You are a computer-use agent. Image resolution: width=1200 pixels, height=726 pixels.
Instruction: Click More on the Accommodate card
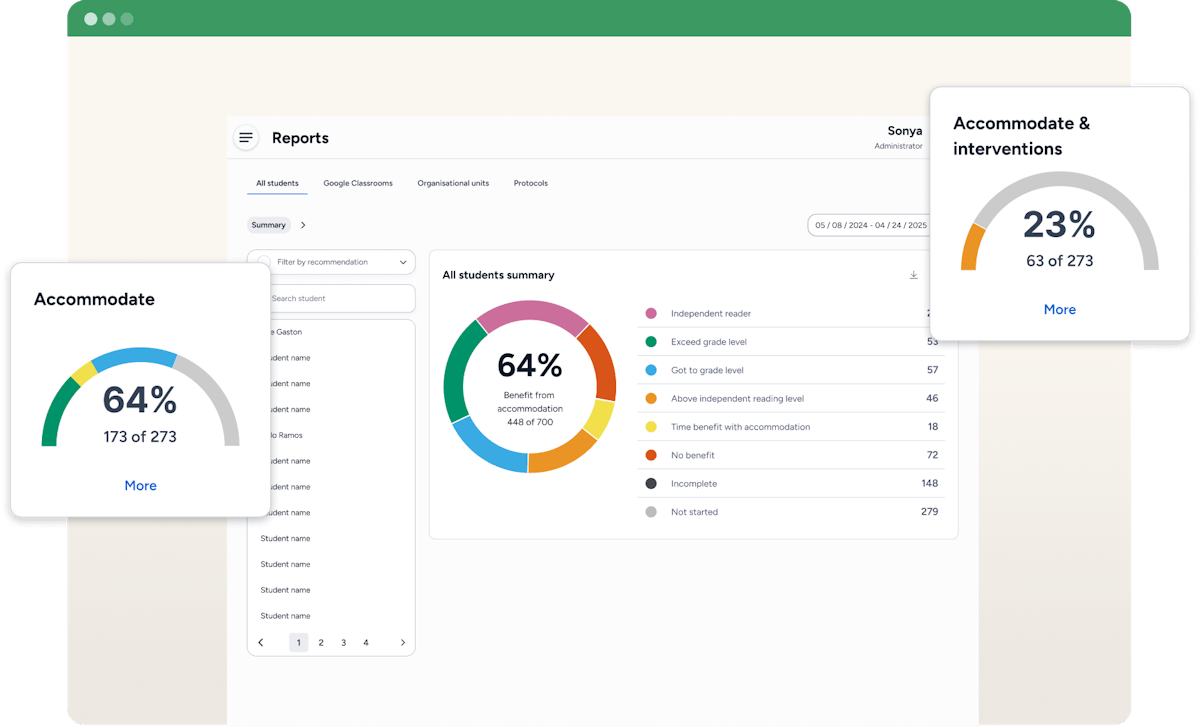point(140,486)
